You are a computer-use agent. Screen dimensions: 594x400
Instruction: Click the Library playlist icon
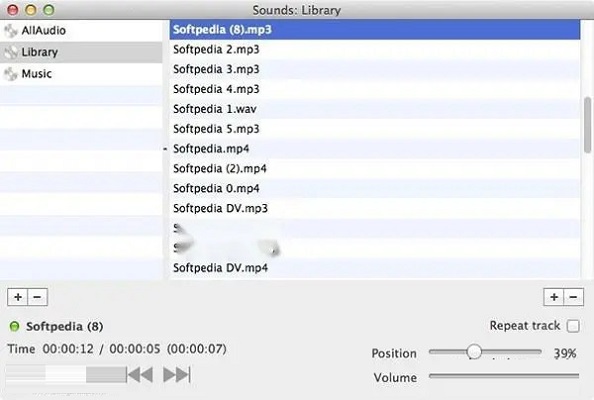click(x=11, y=52)
